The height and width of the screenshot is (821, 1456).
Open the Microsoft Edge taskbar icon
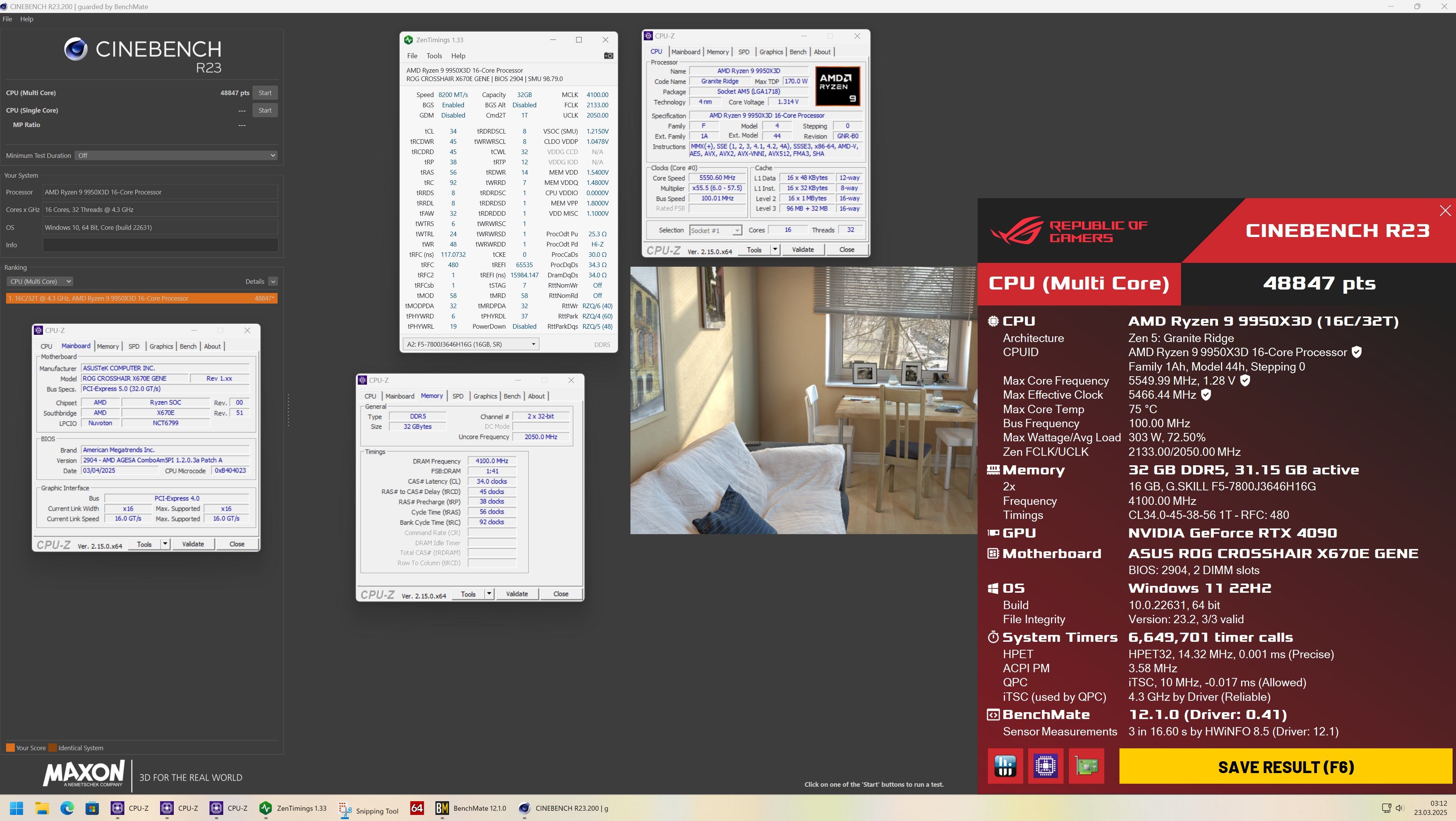coord(67,808)
